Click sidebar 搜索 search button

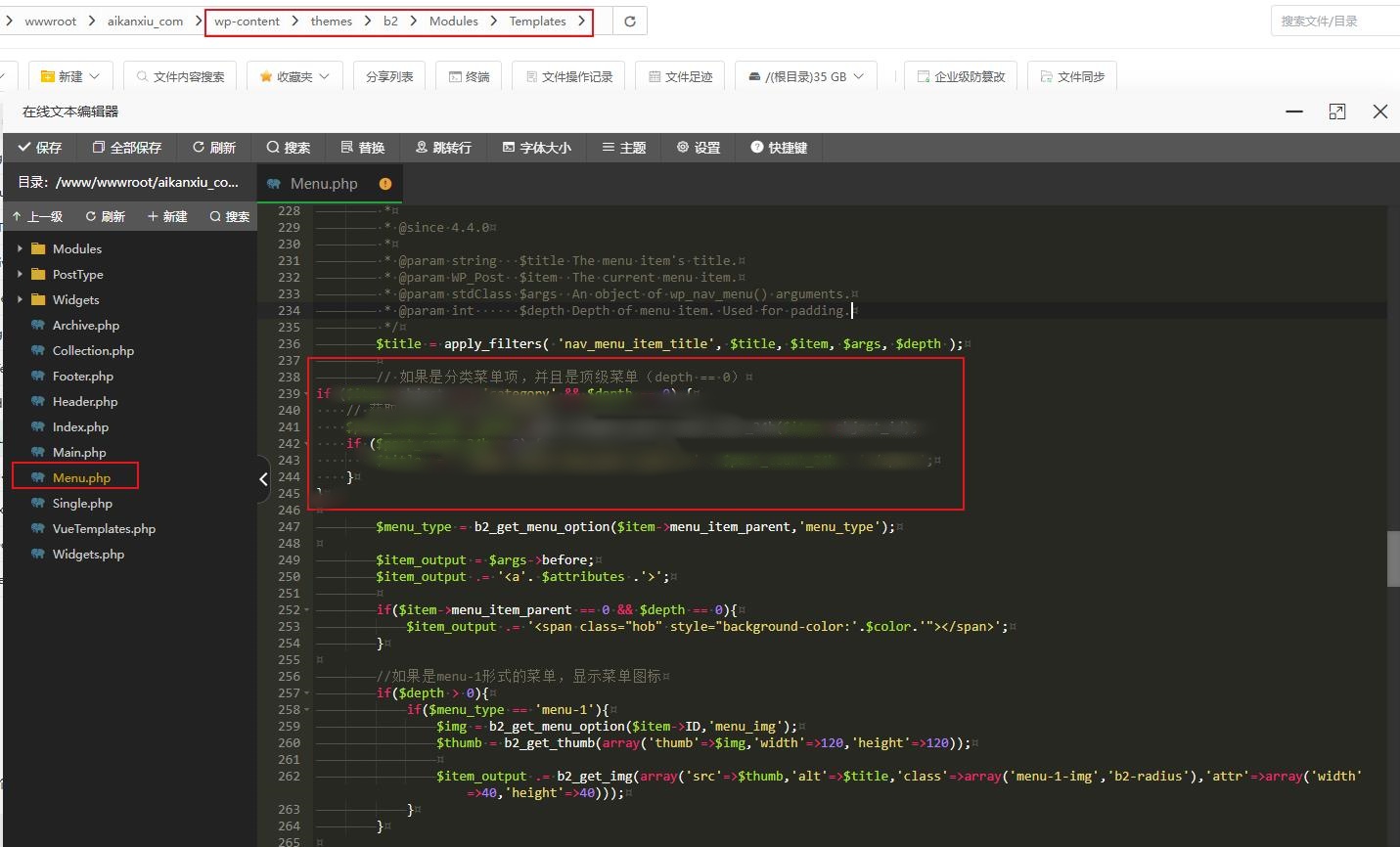(230, 216)
